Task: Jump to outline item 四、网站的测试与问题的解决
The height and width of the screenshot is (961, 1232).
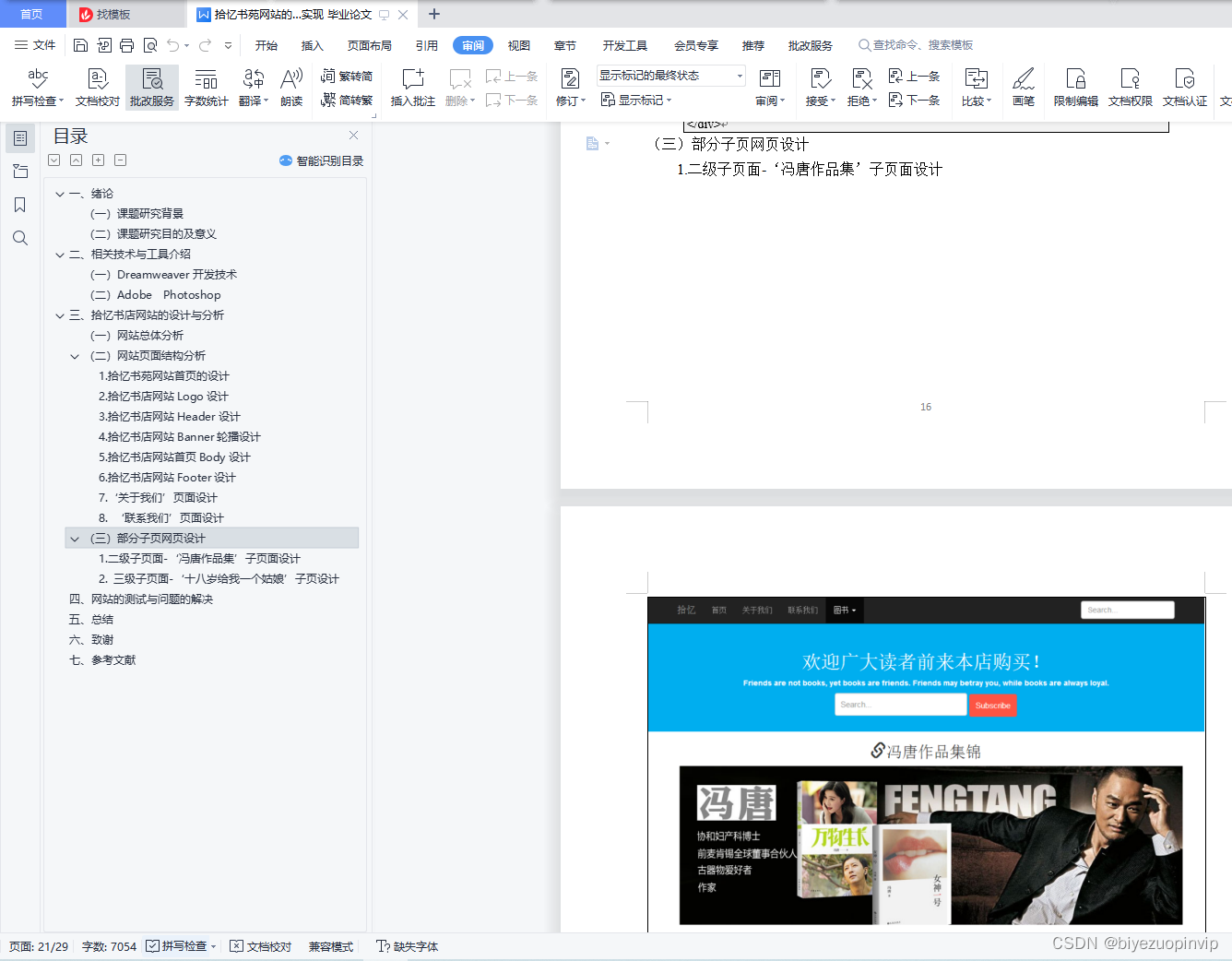Action: (x=141, y=599)
